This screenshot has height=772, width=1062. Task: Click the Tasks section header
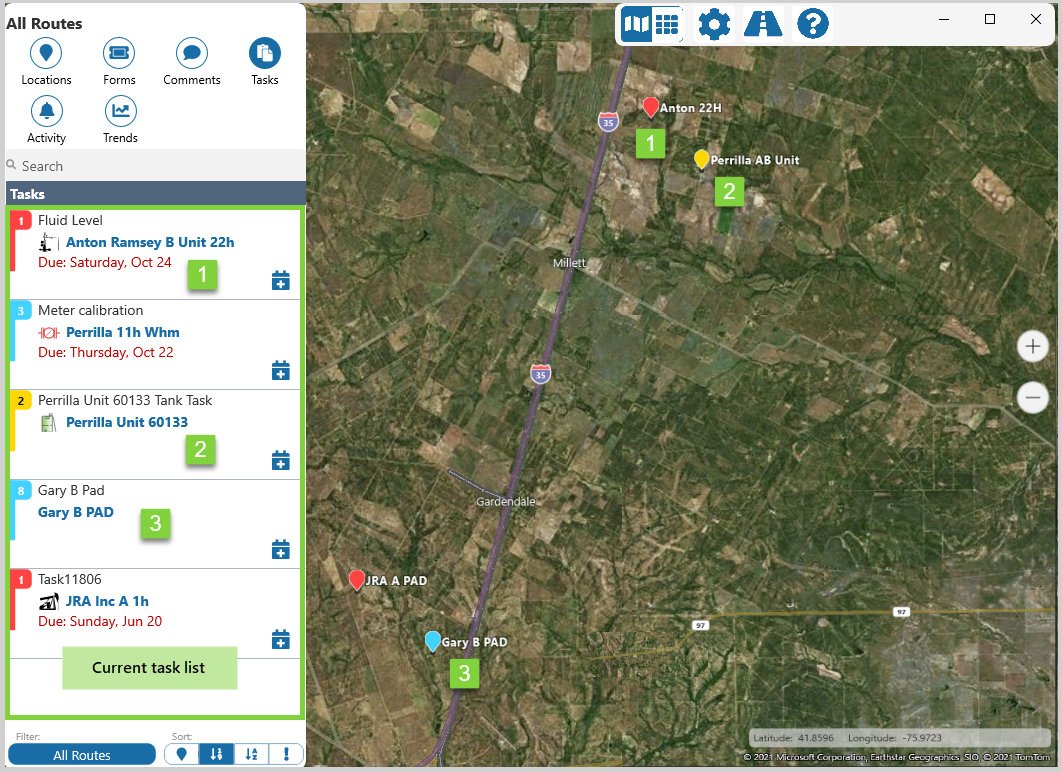pos(156,194)
